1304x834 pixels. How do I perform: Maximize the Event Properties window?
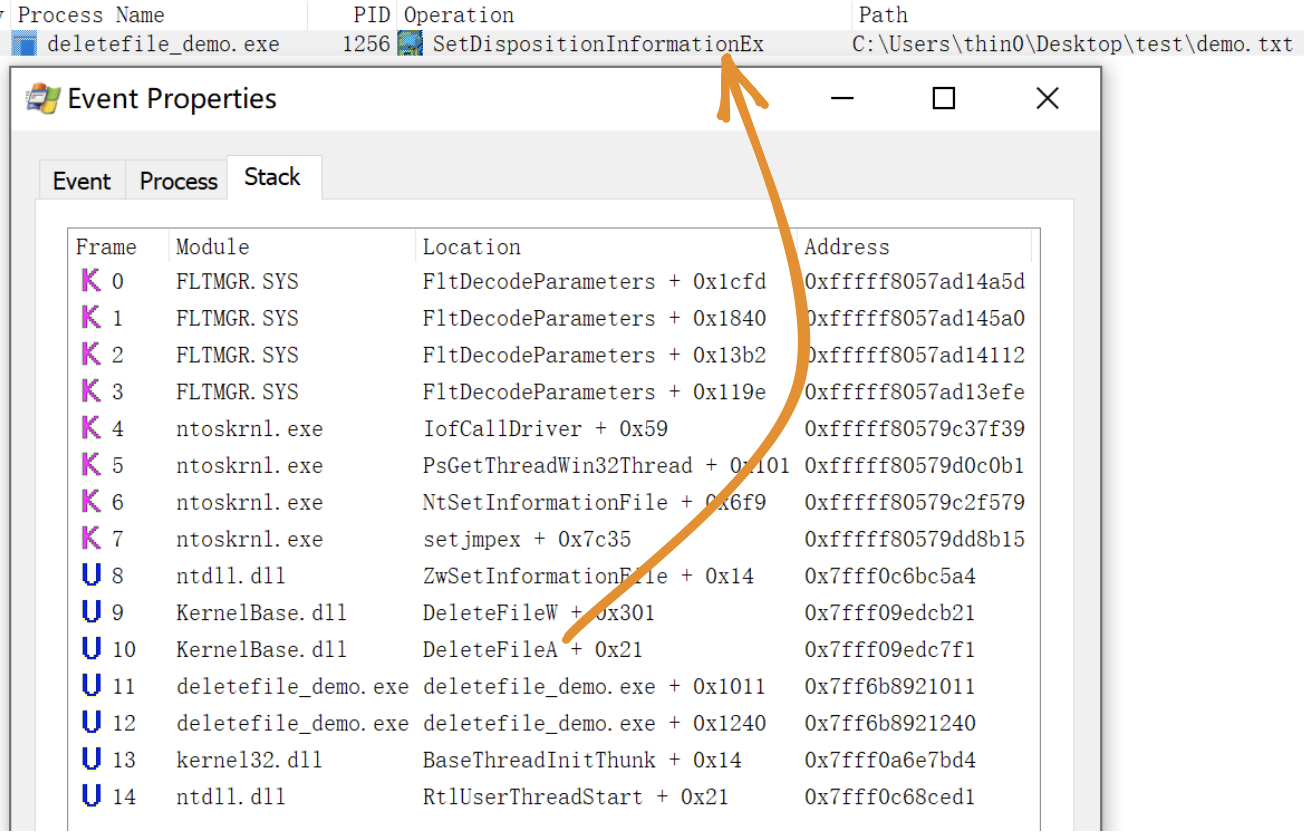tap(943, 98)
